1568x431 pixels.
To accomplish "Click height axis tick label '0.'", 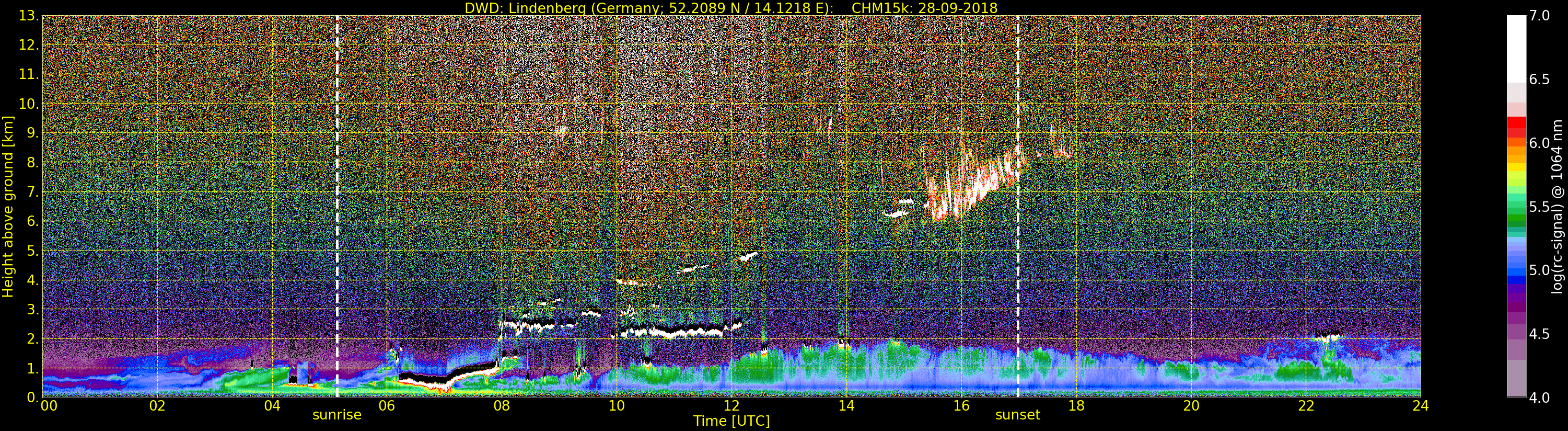I will pyautogui.click(x=32, y=397).
